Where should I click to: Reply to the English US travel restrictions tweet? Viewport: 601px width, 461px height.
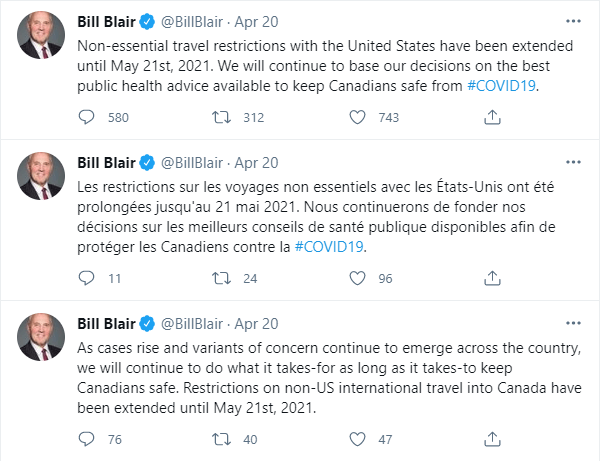point(86,117)
